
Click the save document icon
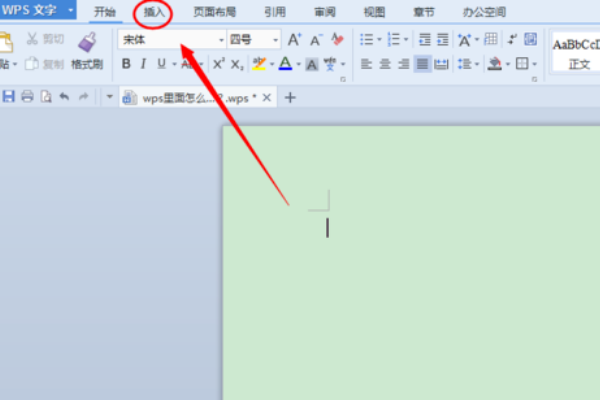(x=9, y=97)
